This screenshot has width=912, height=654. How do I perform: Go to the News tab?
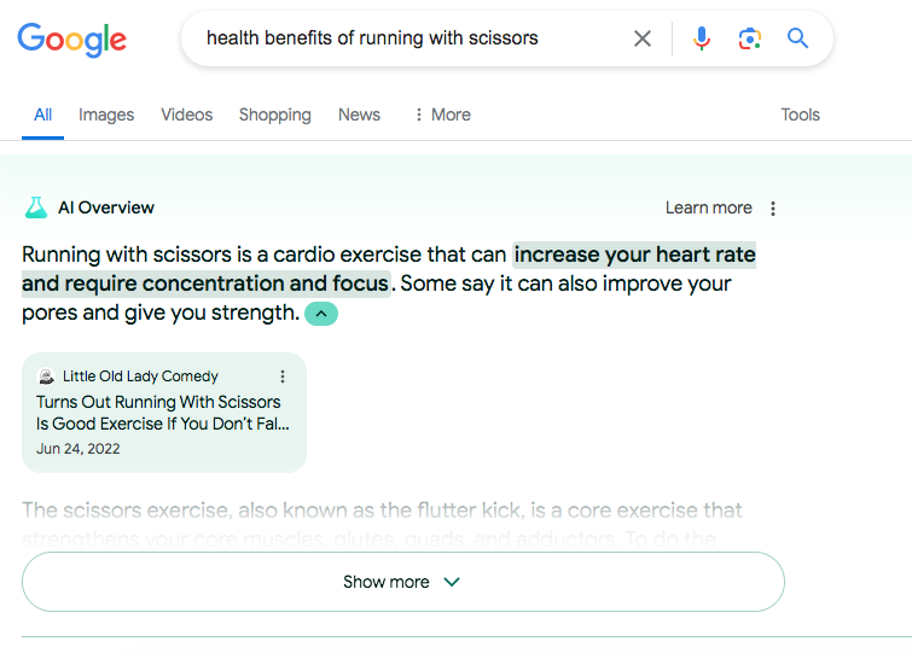click(x=359, y=115)
